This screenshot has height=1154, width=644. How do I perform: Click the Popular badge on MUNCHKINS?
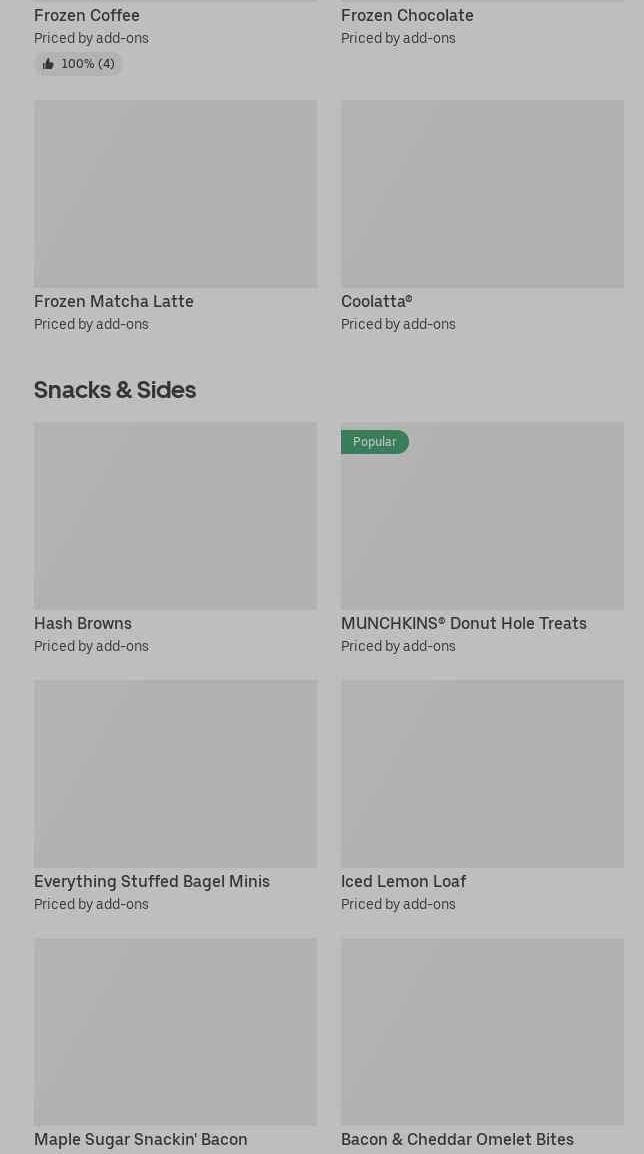(374, 442)
